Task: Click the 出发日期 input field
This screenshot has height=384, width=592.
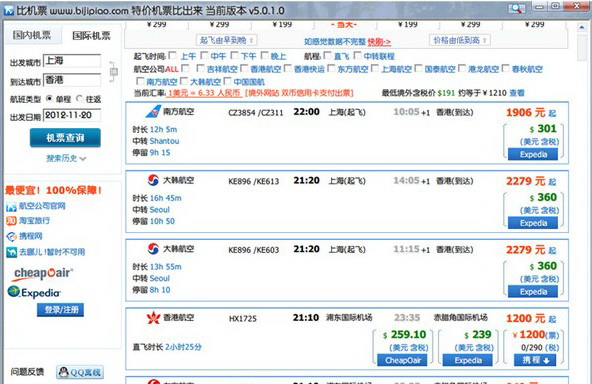Action: point(72,115)
